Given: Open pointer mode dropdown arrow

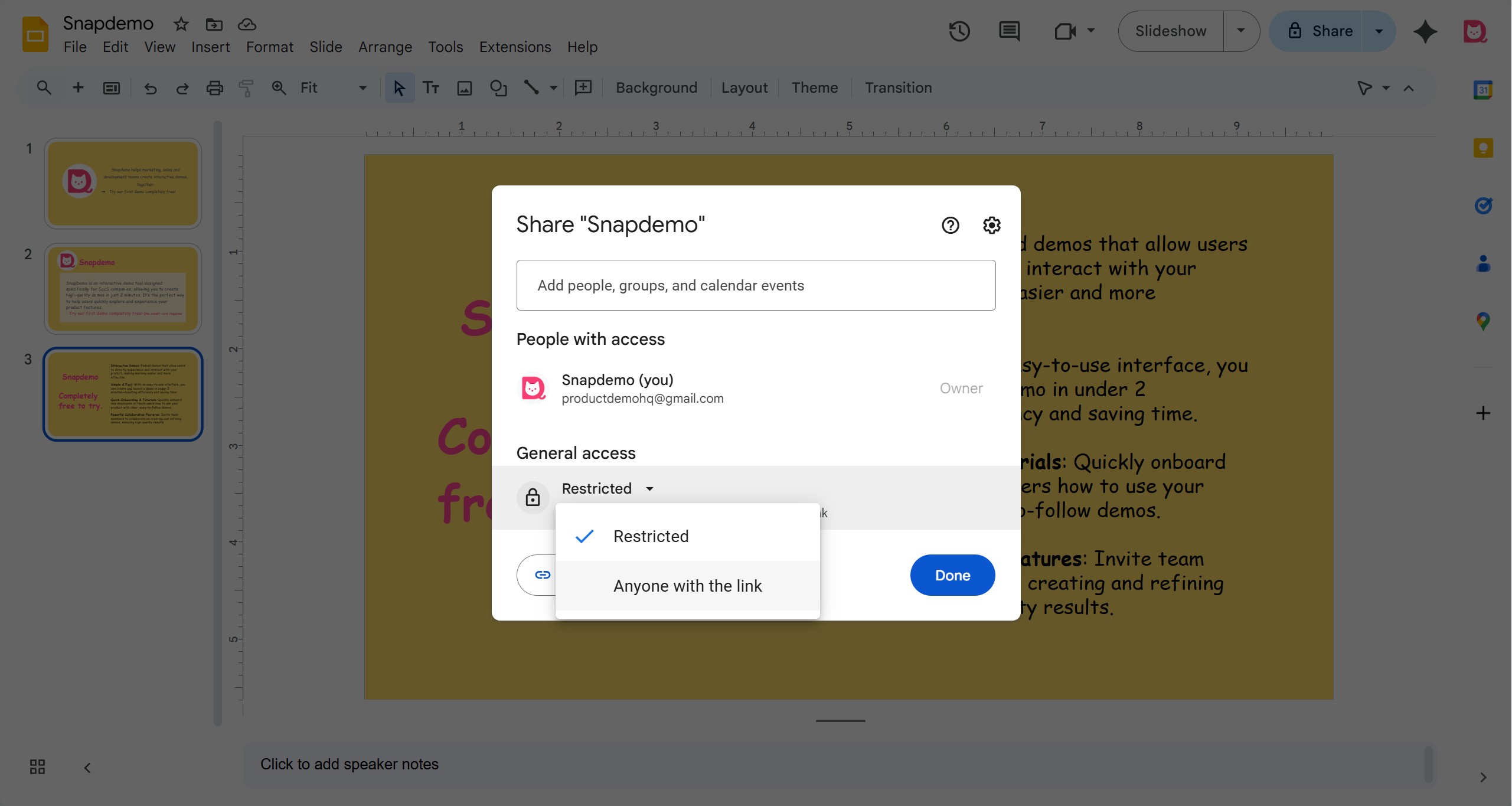Looking at the screenshot, I should 1386,88.
